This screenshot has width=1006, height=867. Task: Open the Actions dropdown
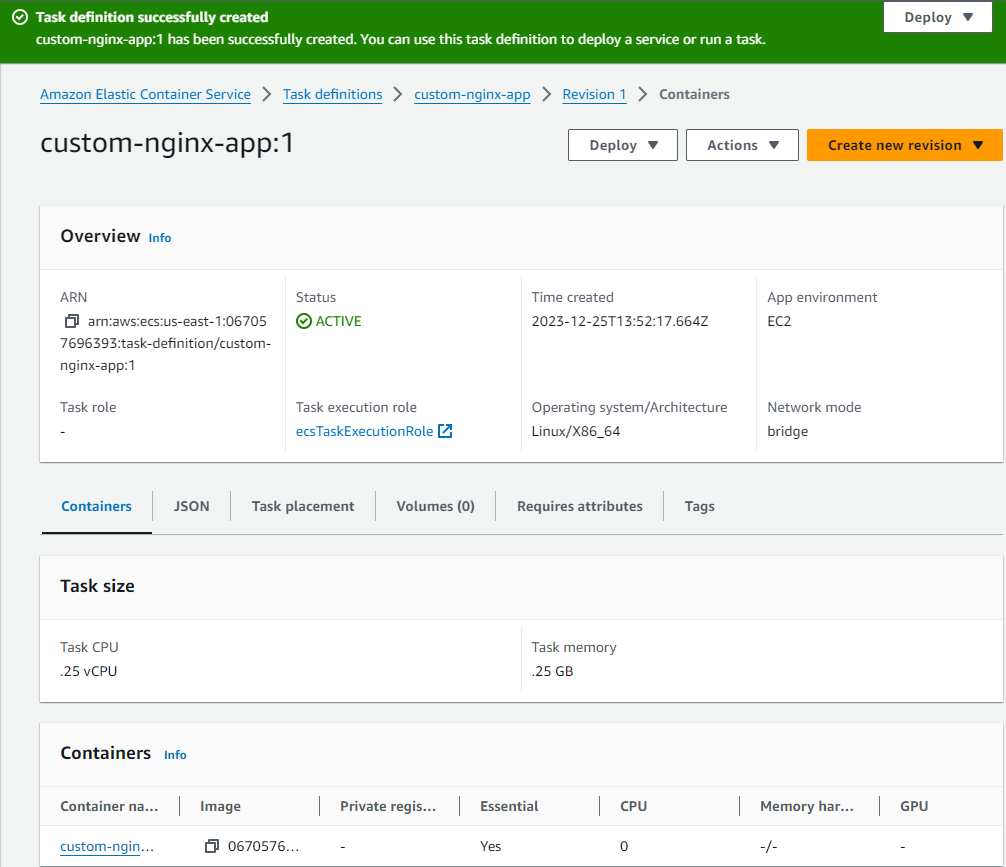click(x=742, y=145)
